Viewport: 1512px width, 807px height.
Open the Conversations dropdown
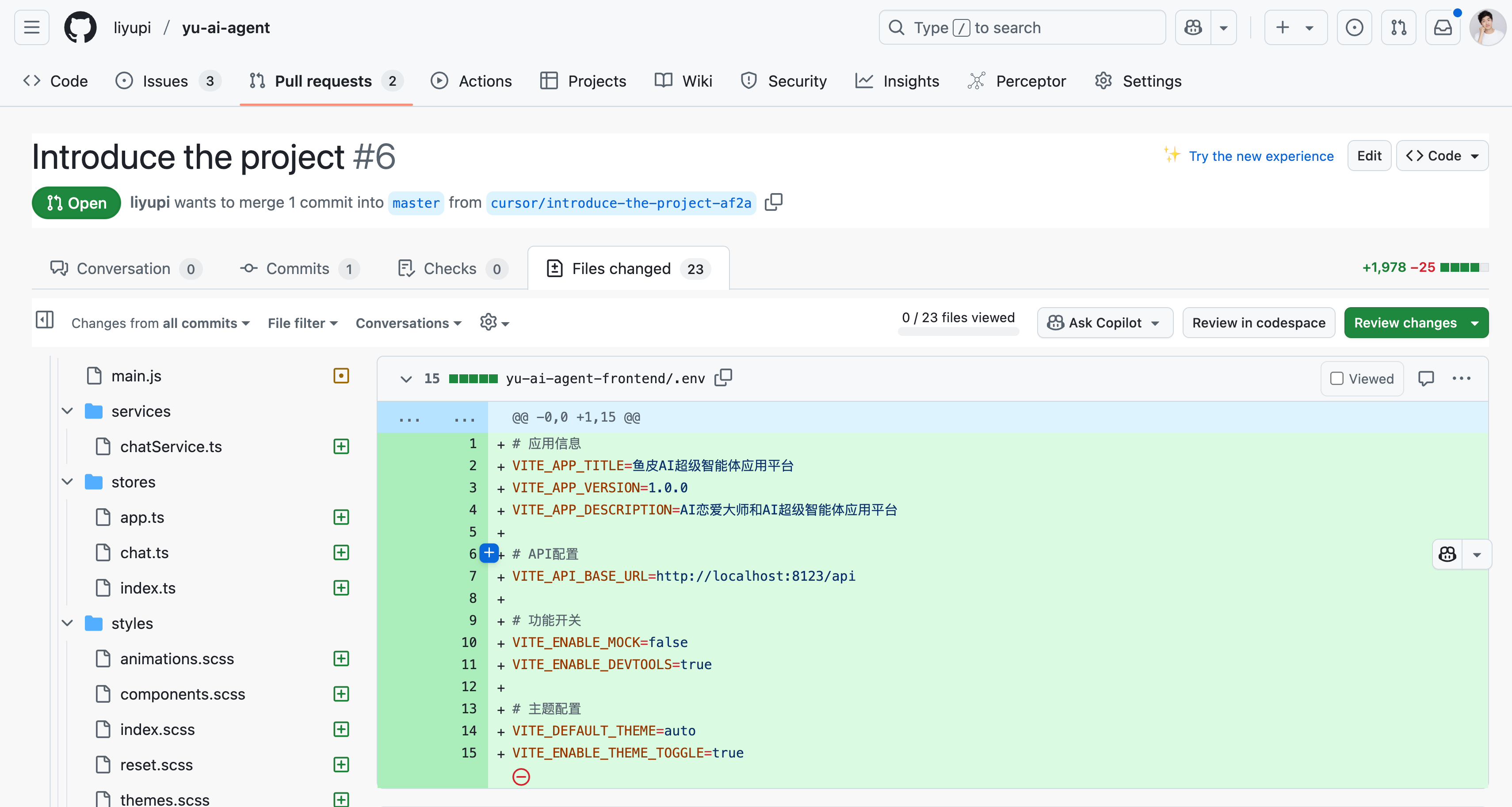click(x=408, y=323)
